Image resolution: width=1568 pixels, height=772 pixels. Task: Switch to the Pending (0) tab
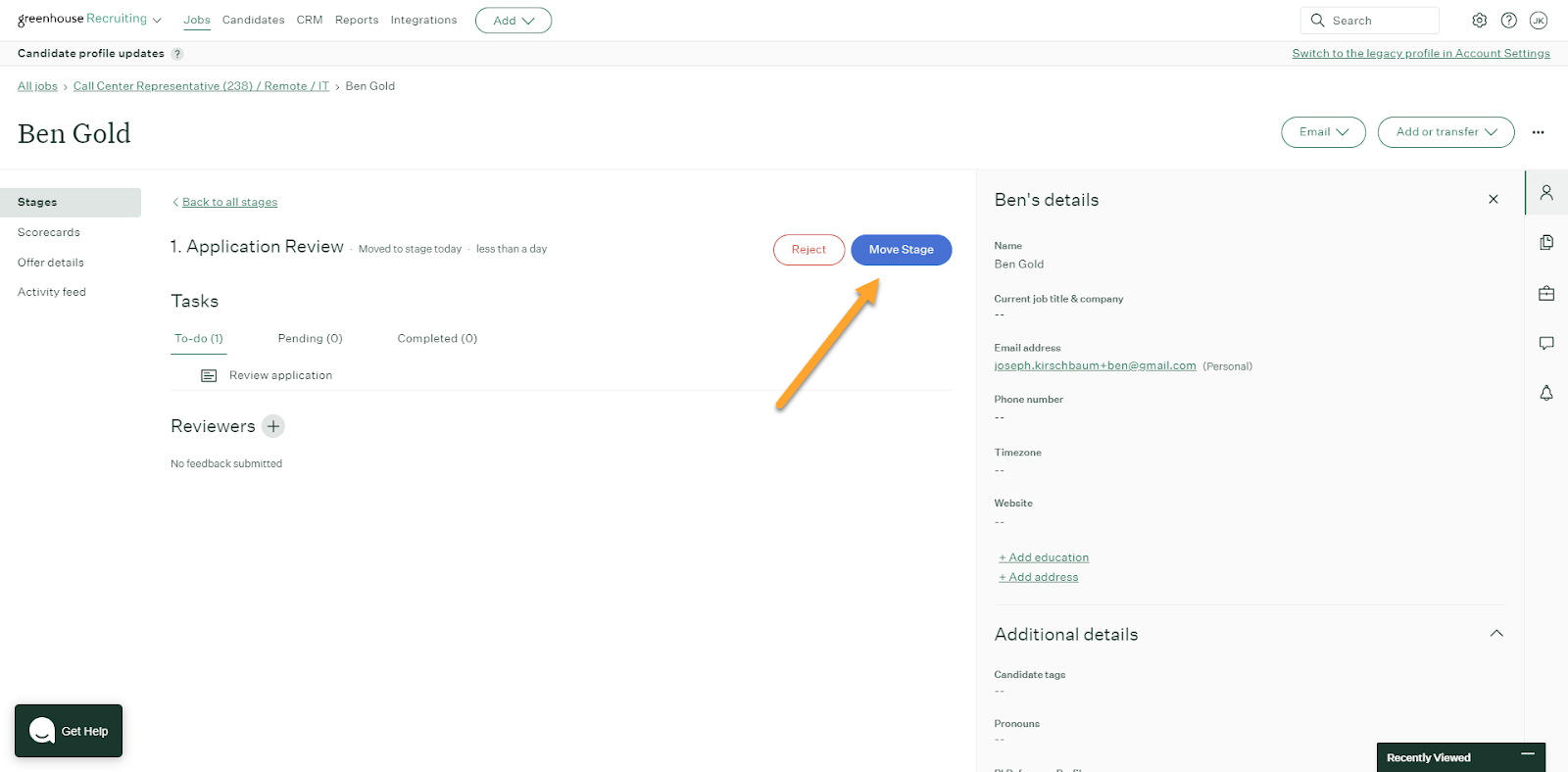tap(310, 338)
